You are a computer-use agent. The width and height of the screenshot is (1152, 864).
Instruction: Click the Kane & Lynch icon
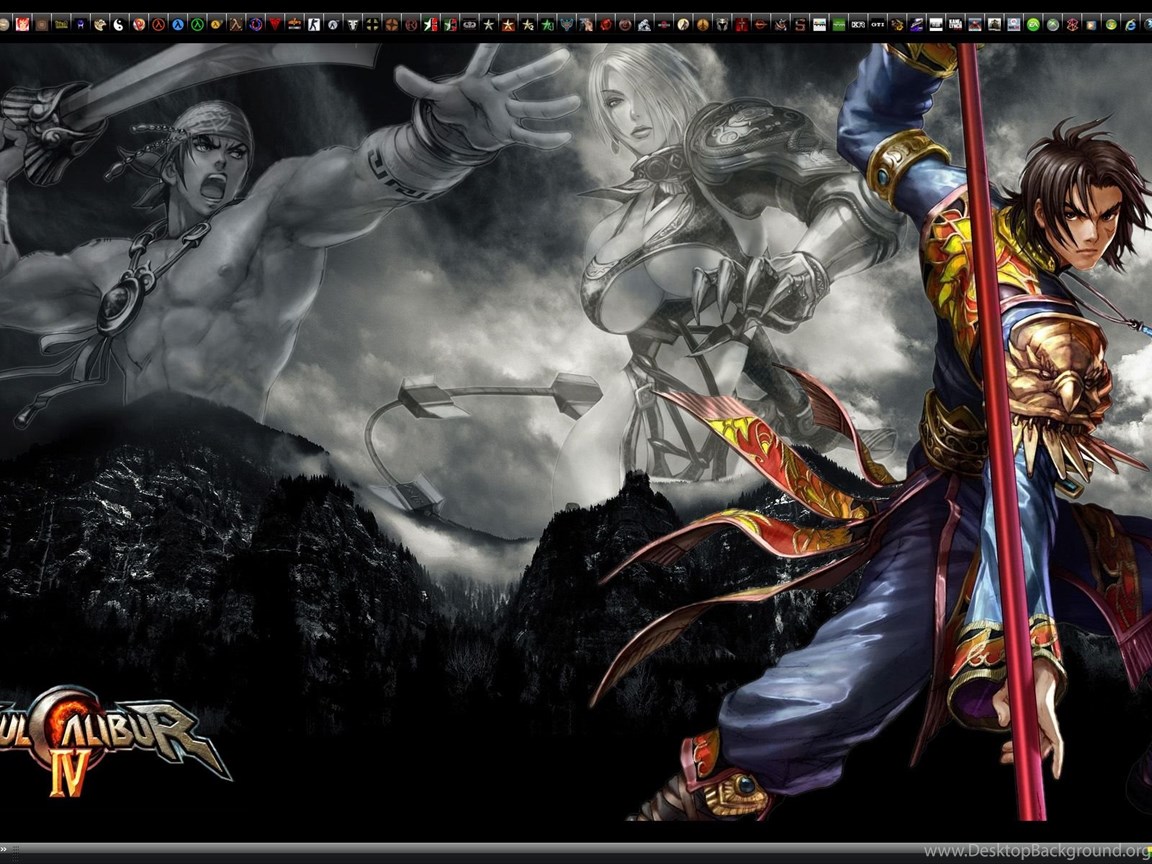tap(954, 25)
